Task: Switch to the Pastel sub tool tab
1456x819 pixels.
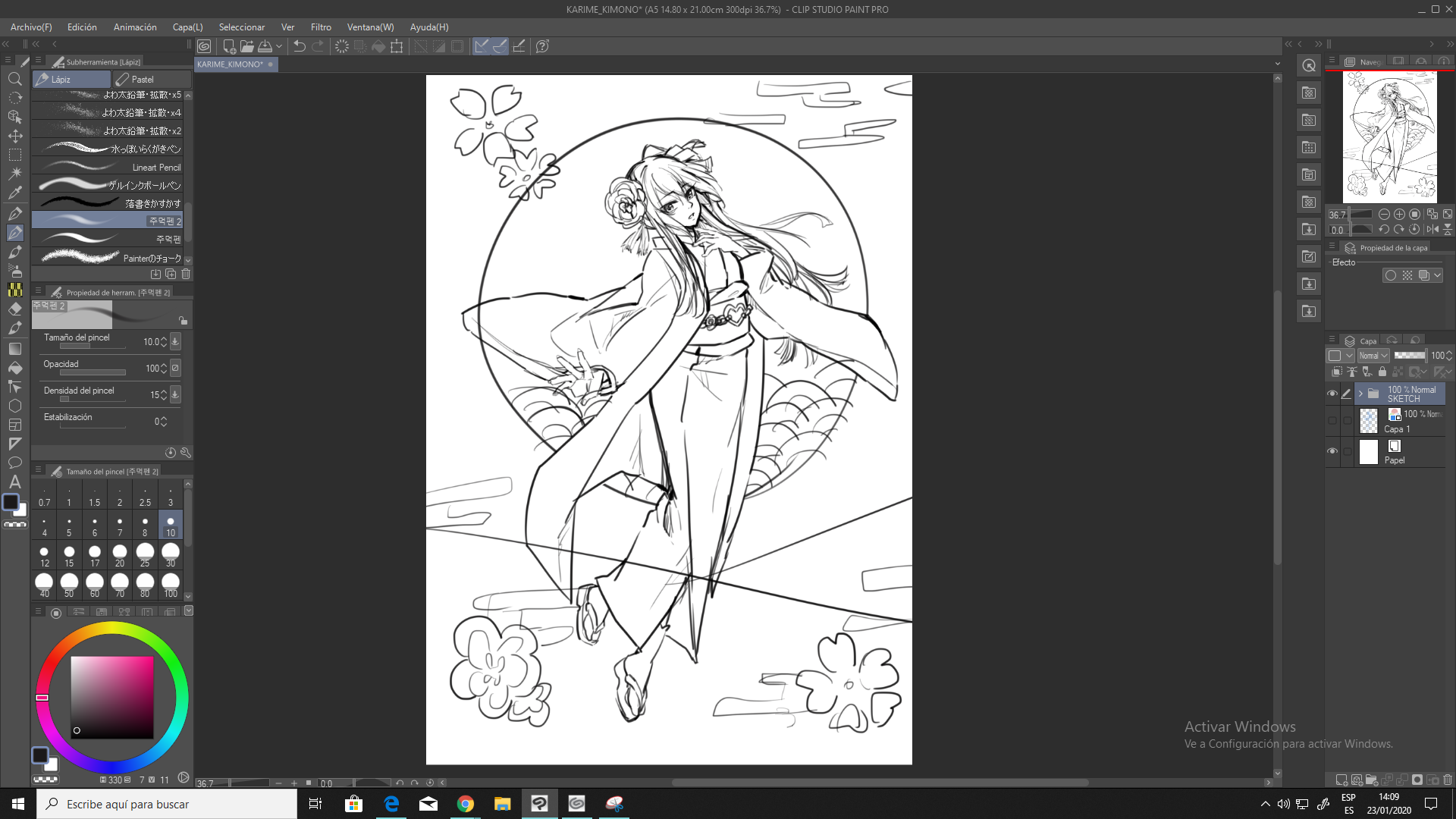Action: pyautogui.click(x=141, y=79)
